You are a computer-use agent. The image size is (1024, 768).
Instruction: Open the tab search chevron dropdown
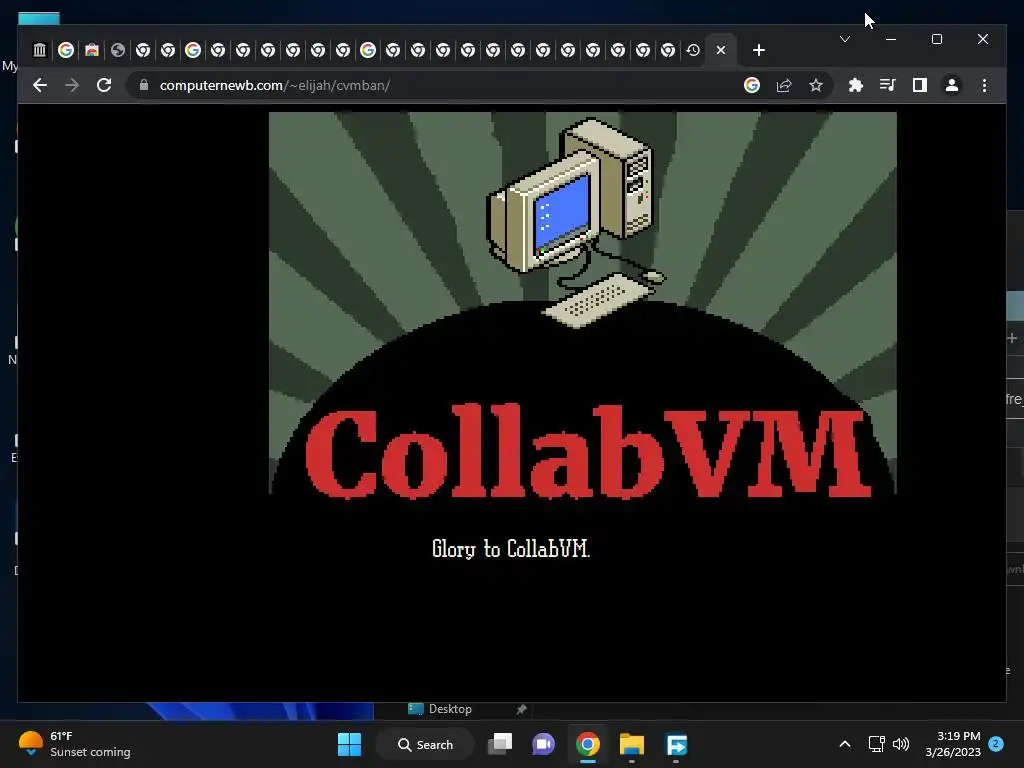(844, 39)
